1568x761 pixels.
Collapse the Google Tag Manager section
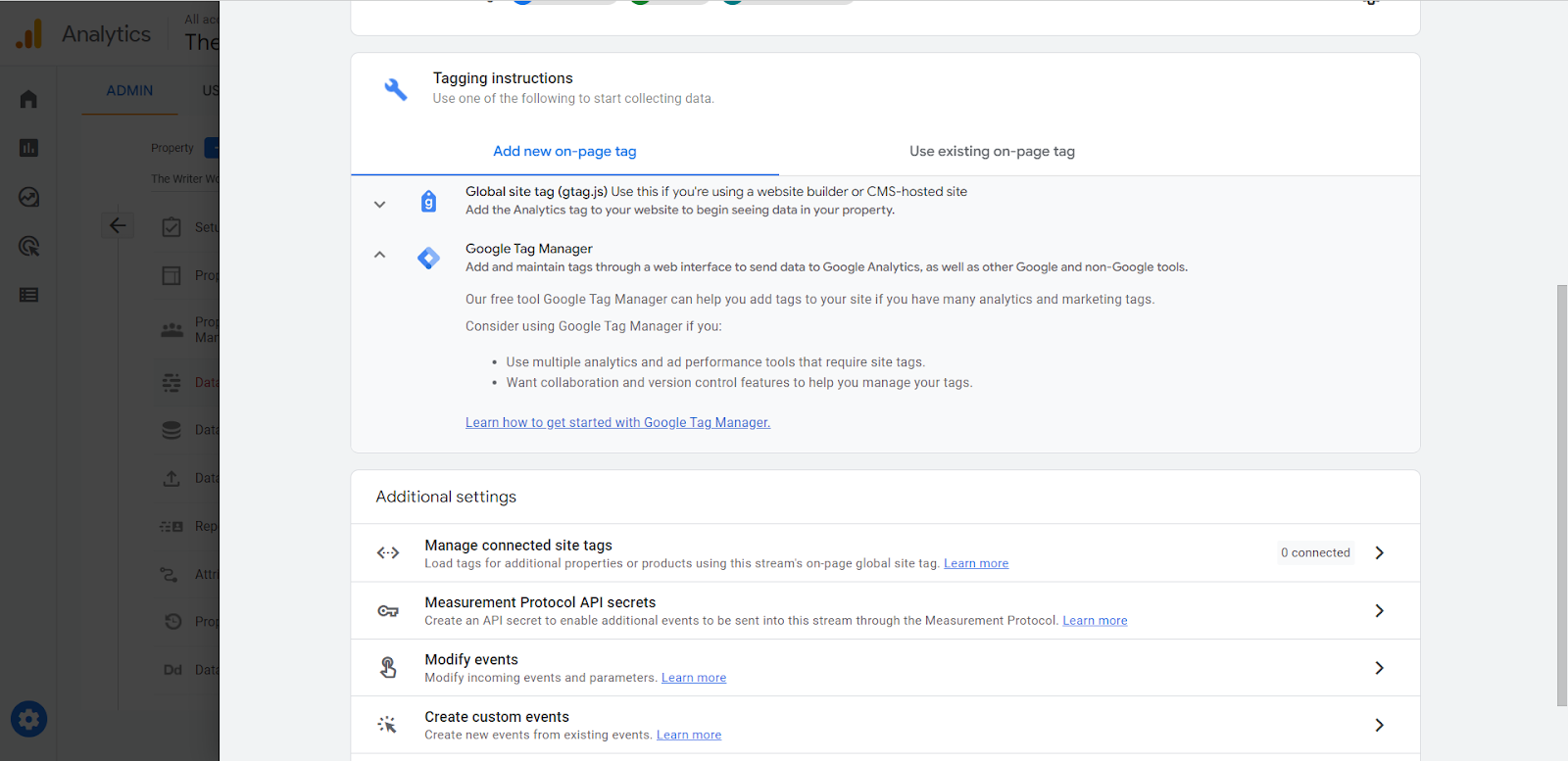[379, 255]
